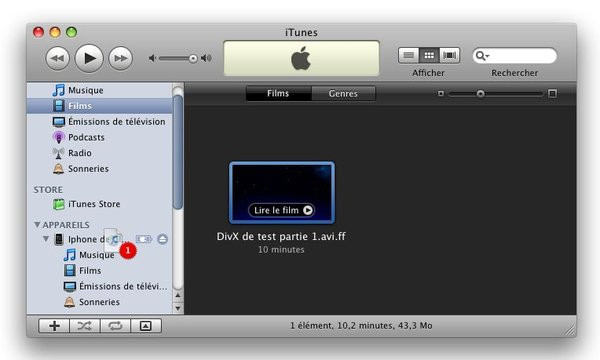Click the sidebar scroll up arrow
The image size is (600, 360).
coord(178,295)
